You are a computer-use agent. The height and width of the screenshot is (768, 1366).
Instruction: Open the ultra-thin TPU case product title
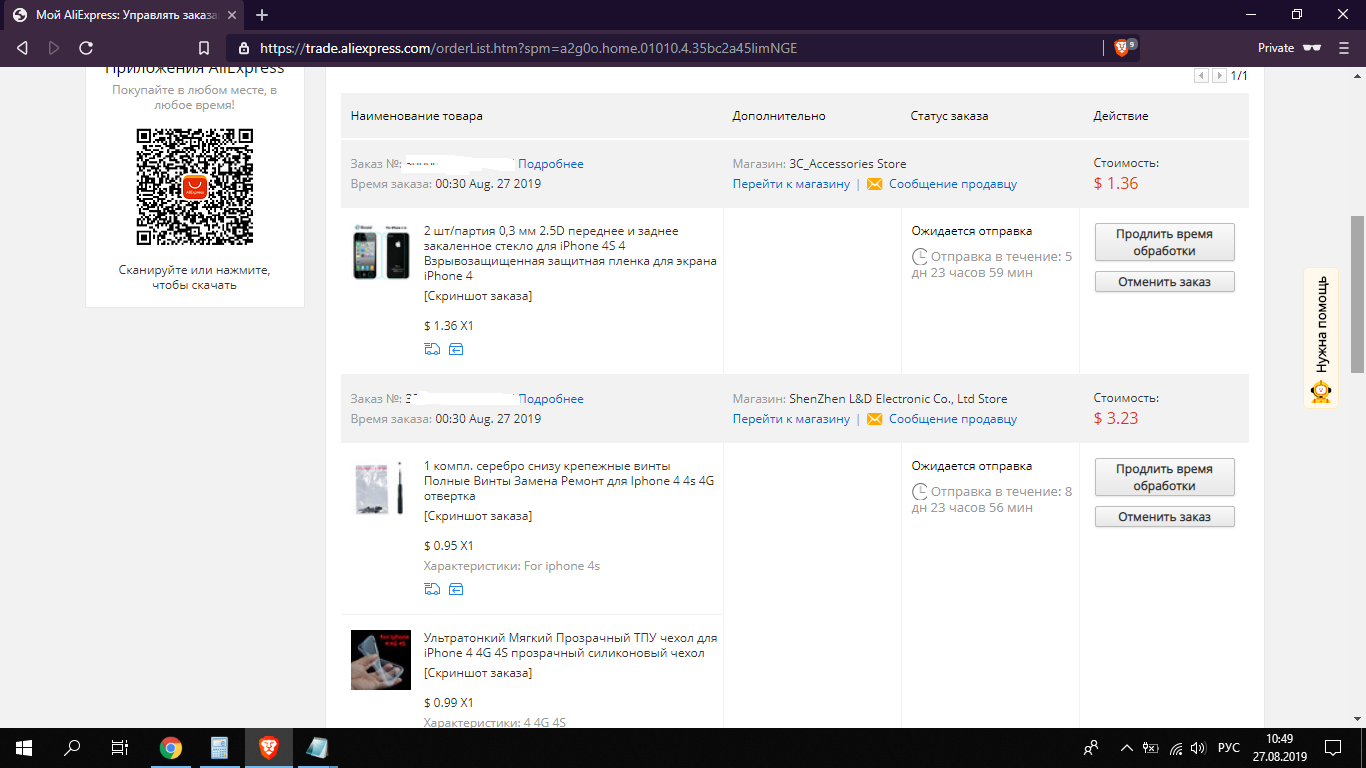pyautogui.click(x=570, y=645)
